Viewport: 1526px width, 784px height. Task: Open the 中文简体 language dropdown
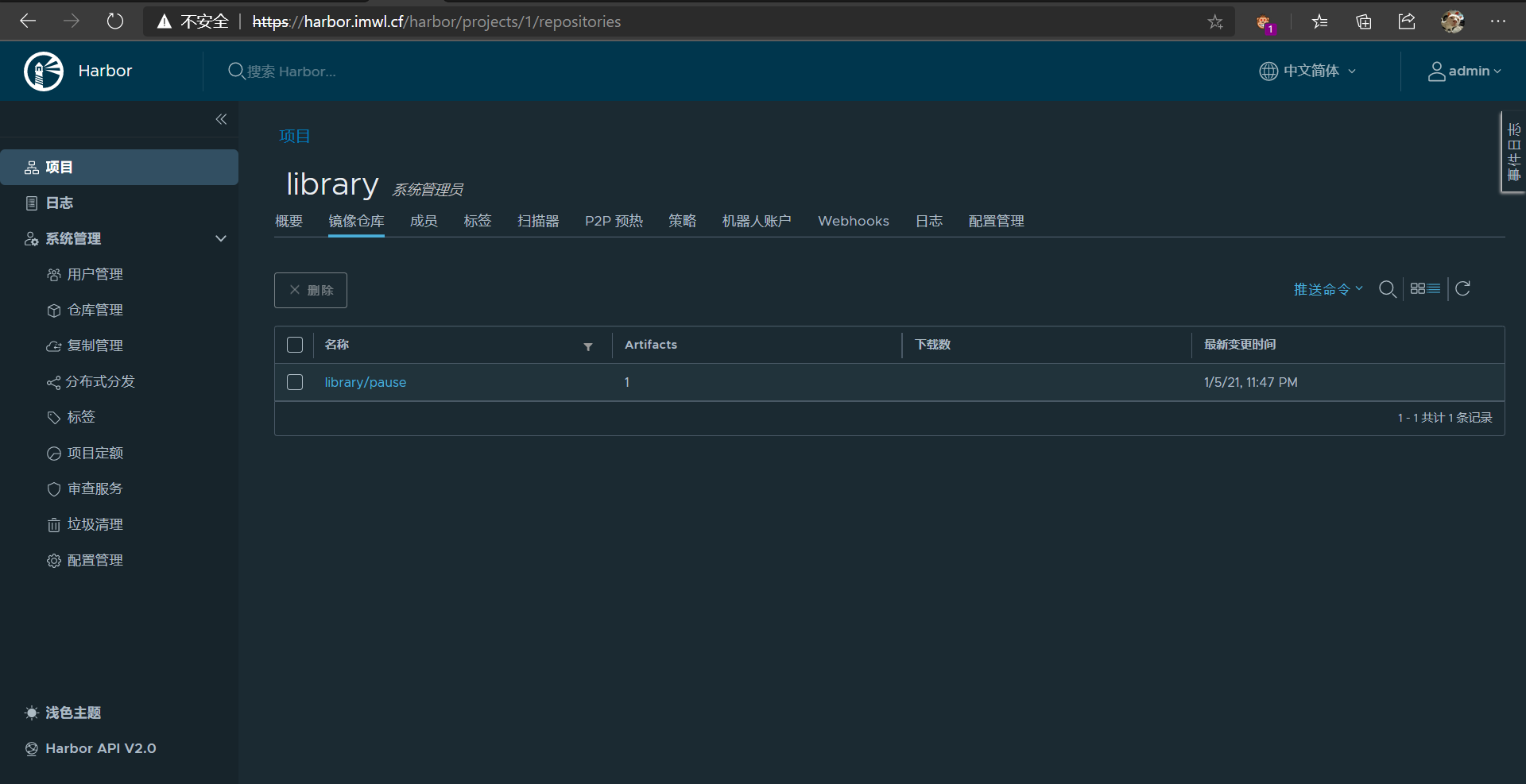coord(1308,71)
